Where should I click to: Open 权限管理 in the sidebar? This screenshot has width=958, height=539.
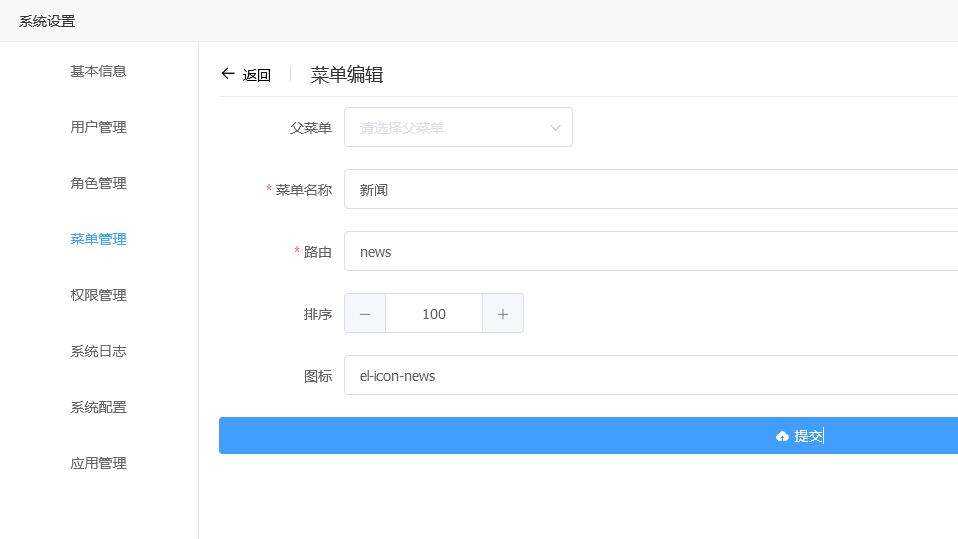point(98,295)
